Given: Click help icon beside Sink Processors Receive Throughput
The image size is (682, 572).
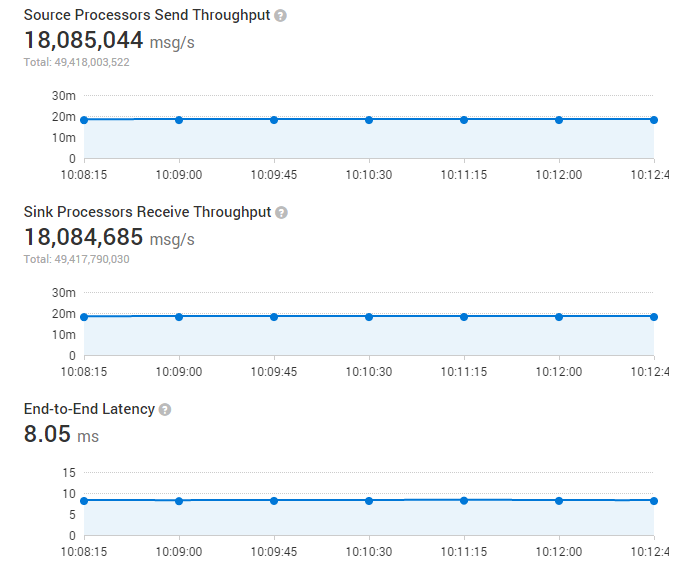Looking at the screenshot, I should pos(281,213).
